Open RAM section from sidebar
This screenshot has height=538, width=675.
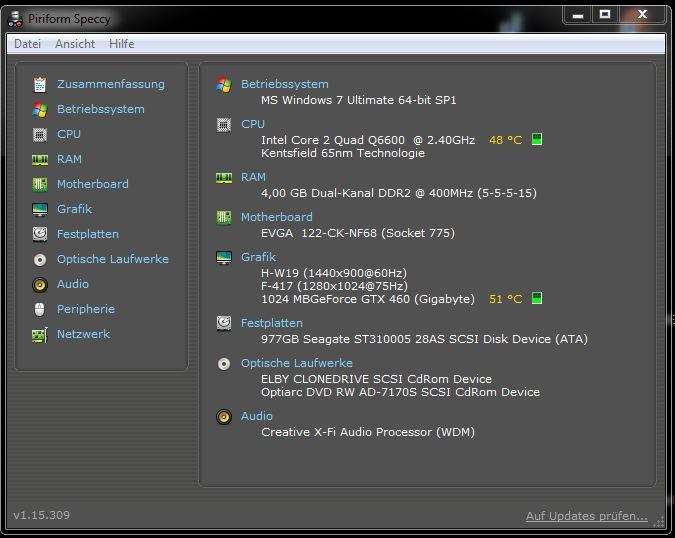point(69,159)
